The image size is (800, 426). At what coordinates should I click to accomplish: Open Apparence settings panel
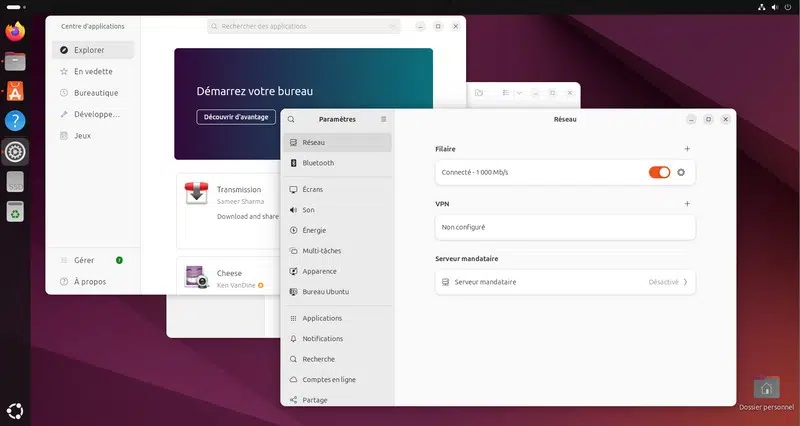[337, 271]
